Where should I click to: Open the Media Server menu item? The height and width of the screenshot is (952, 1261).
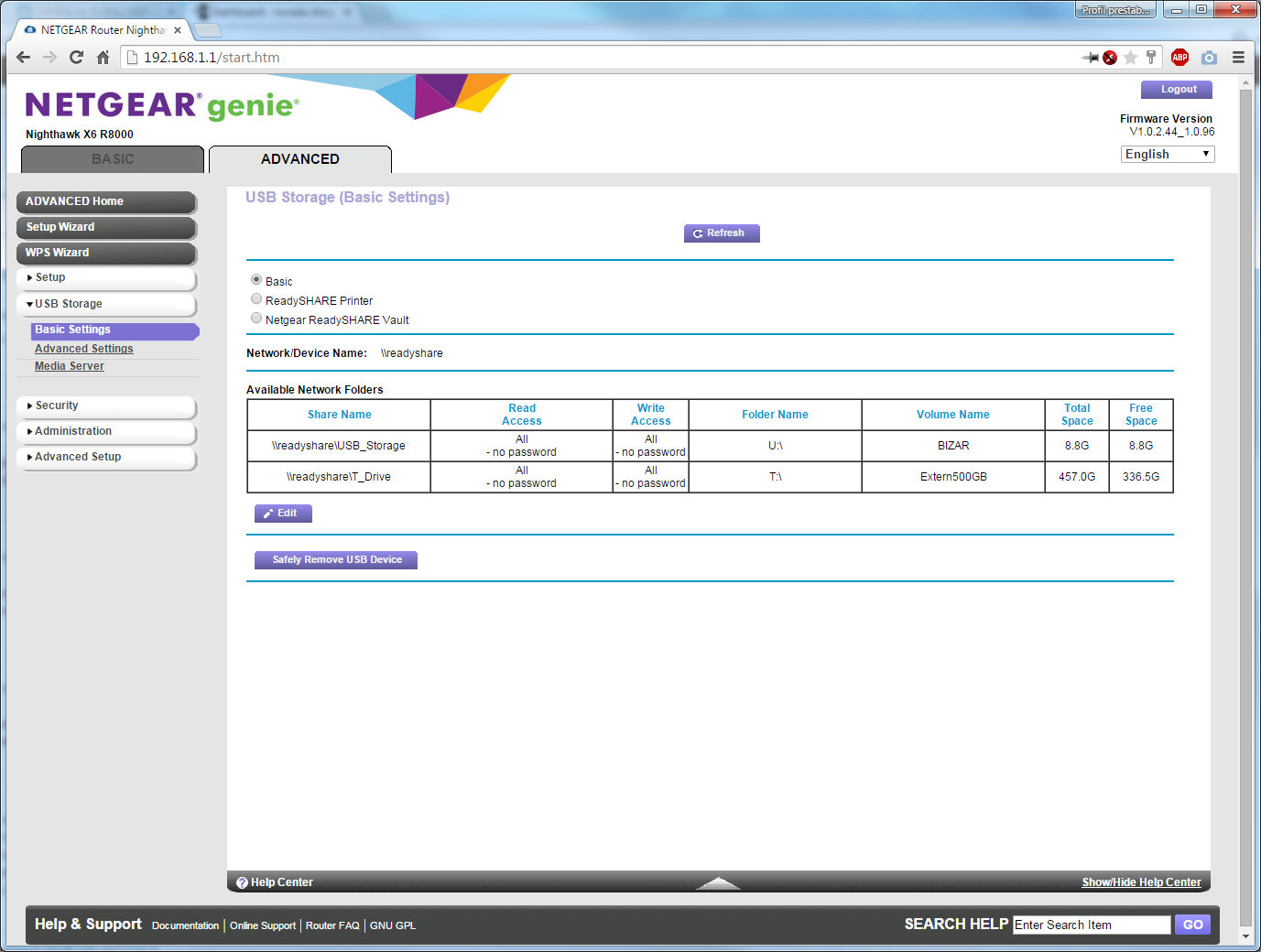pos(70,366)
